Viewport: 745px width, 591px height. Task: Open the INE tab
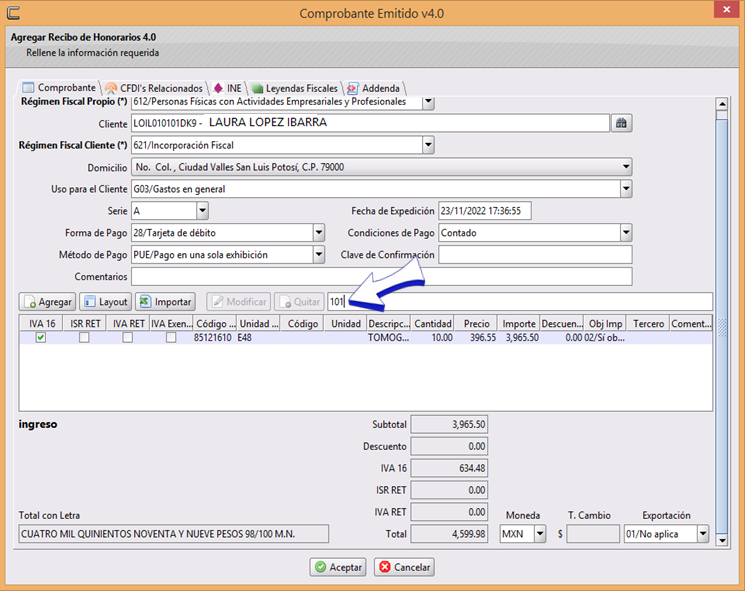point(228,88)
